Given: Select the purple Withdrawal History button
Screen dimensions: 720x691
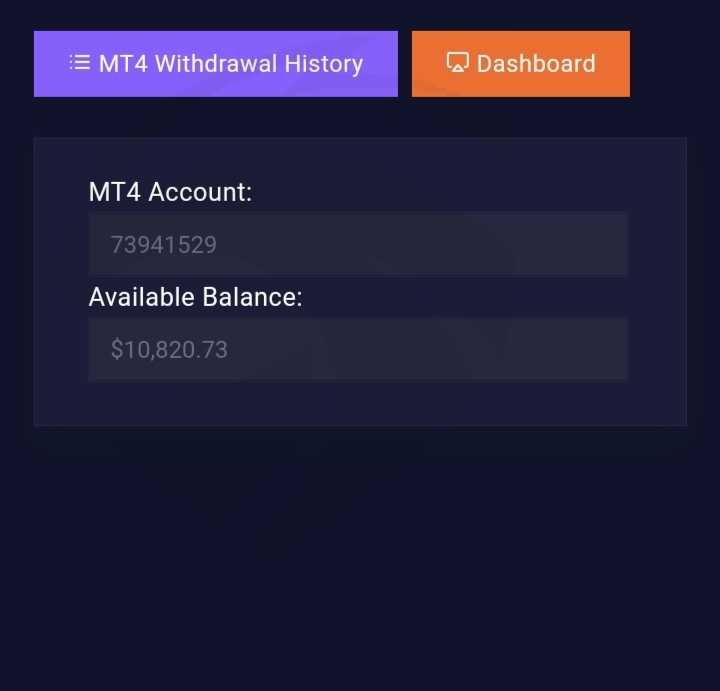Looking at the screenshot, I should [216, 64].
